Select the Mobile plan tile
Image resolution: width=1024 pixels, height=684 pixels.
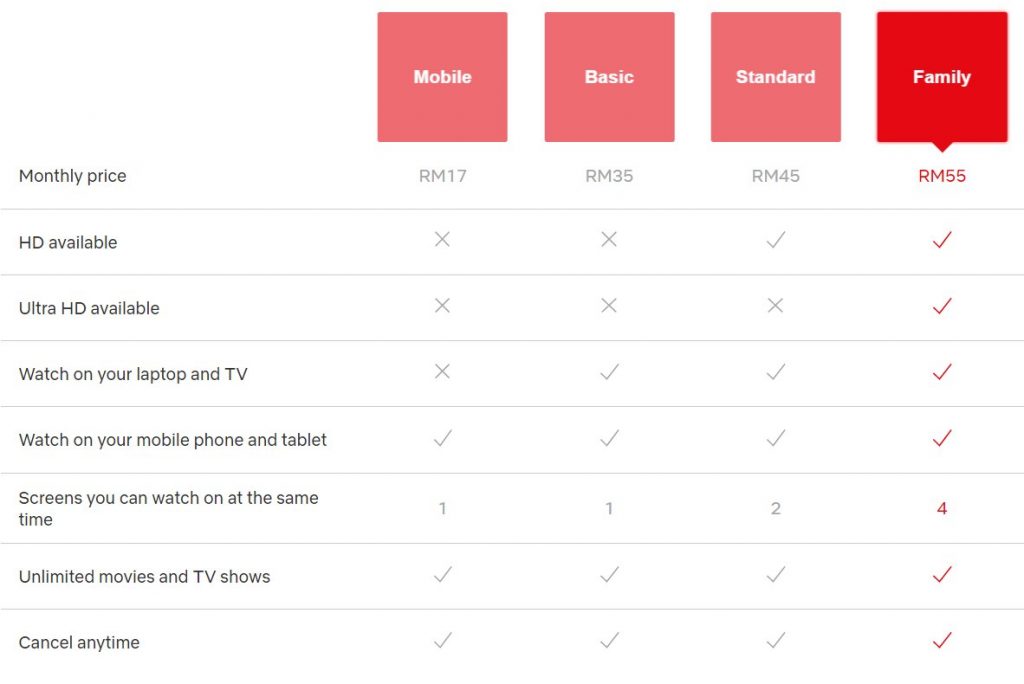pyautogui.click(x=442, y=76)
